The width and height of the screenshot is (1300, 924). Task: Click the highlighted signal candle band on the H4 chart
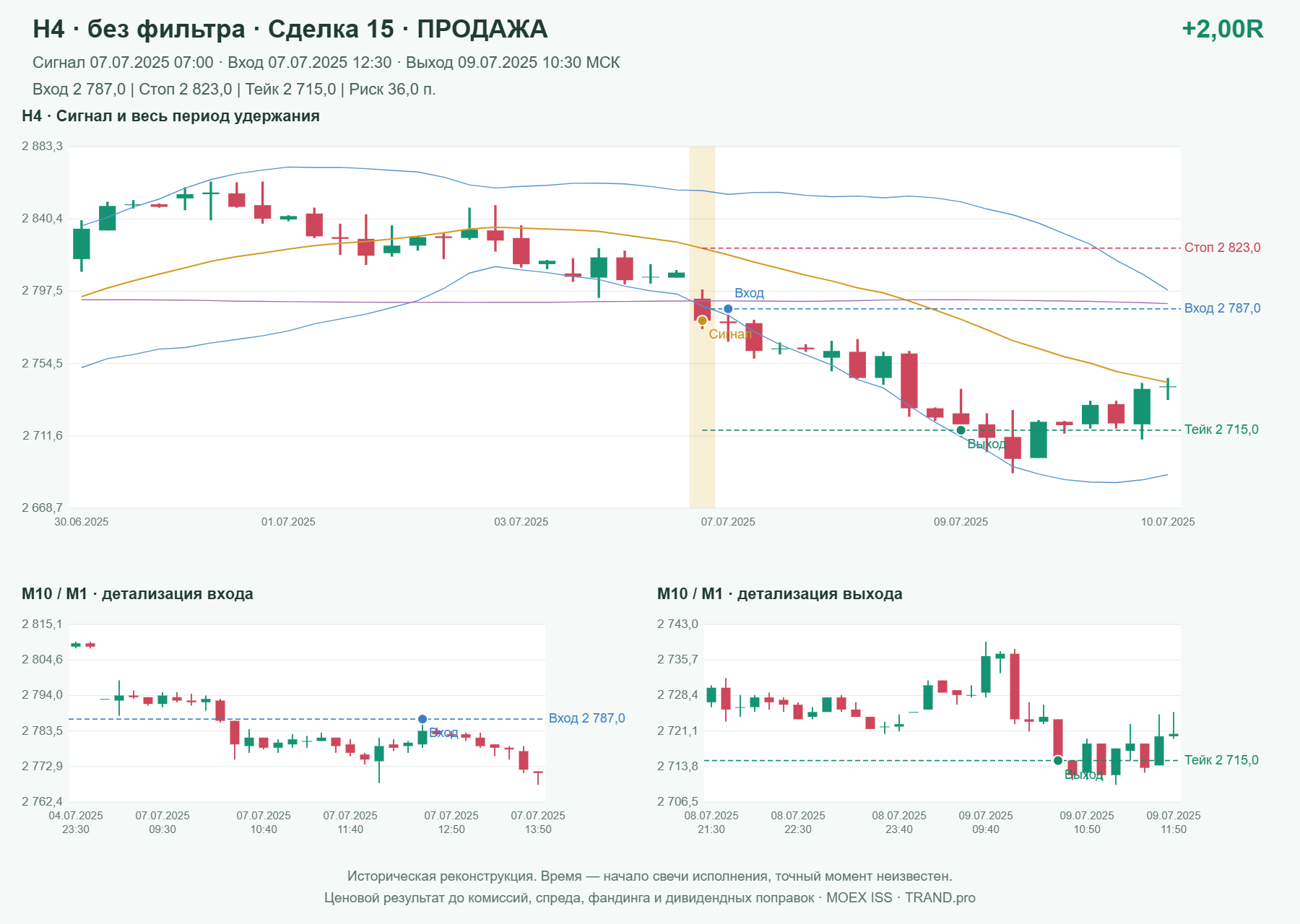click(702, 327)
